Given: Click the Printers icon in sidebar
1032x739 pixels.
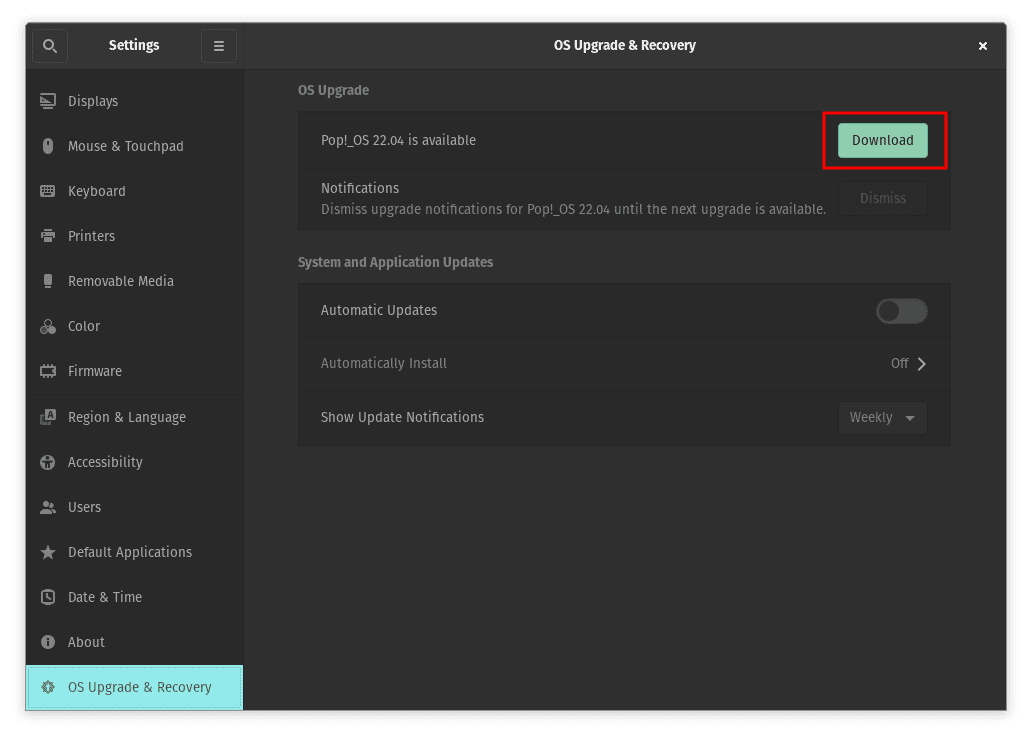Looking at the screenshot, I should tap(47, 236).
